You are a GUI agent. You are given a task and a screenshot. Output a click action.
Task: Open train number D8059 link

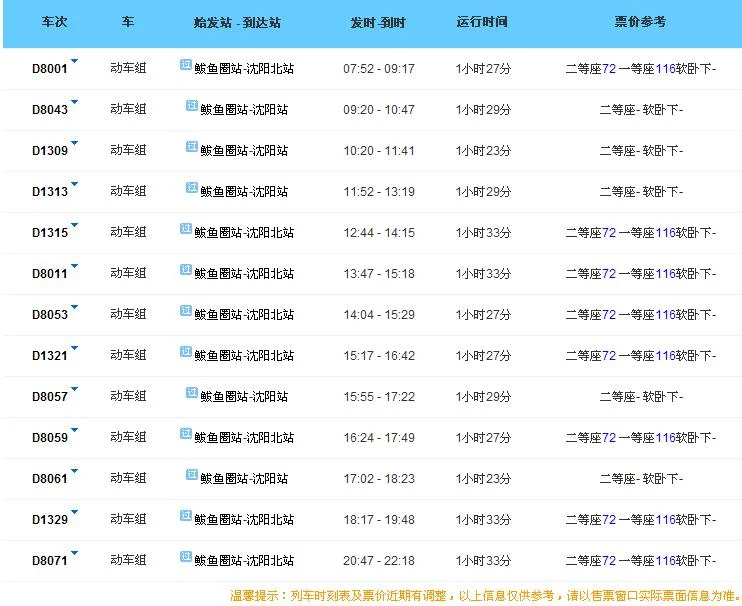coord(50,438)
